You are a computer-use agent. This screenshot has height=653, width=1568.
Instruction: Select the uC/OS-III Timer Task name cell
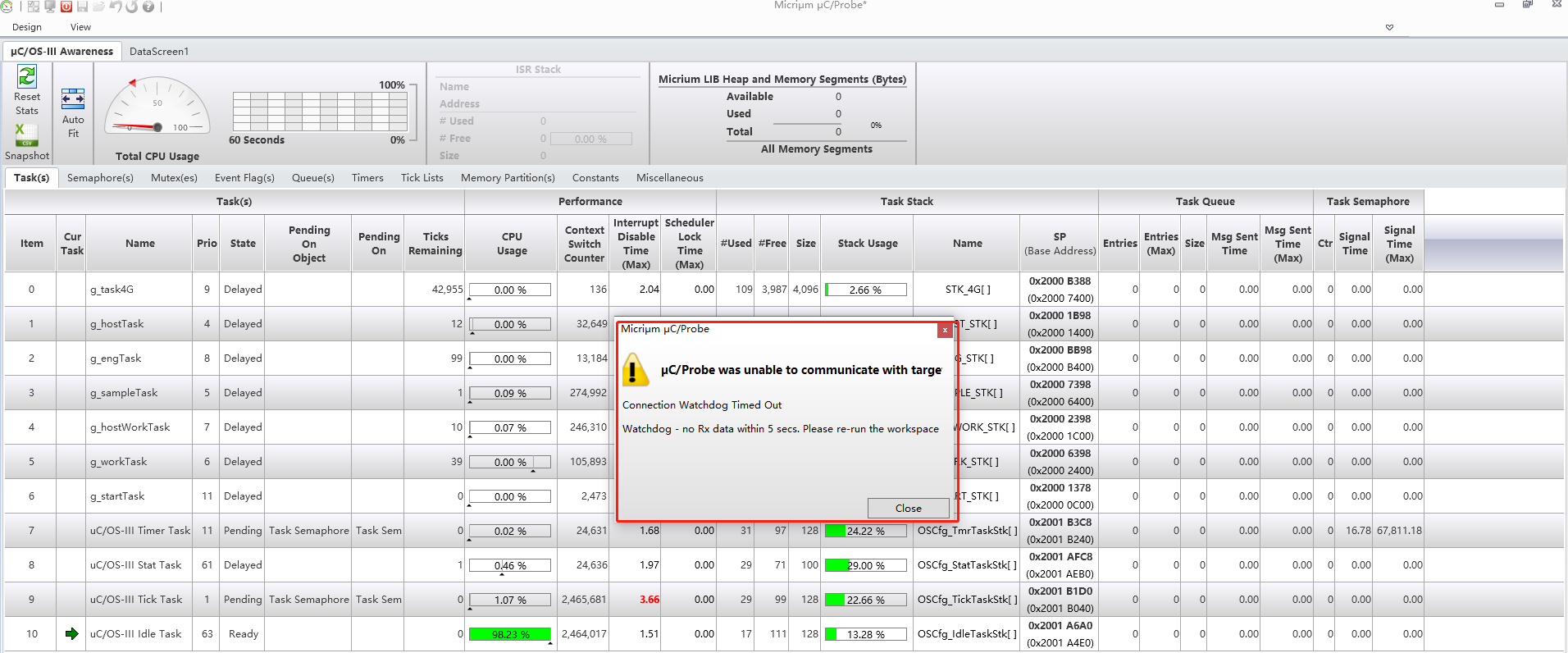coord(139,531)
